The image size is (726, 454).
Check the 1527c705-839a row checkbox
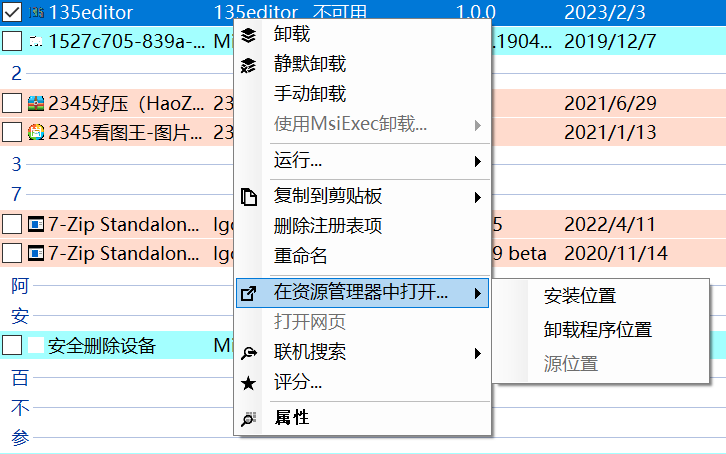(x=12, y=41)
